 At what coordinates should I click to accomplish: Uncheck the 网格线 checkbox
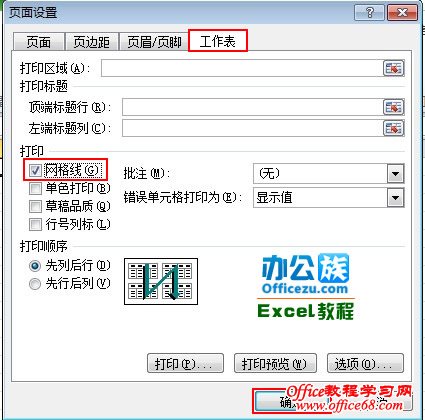(x=35, y=171)
